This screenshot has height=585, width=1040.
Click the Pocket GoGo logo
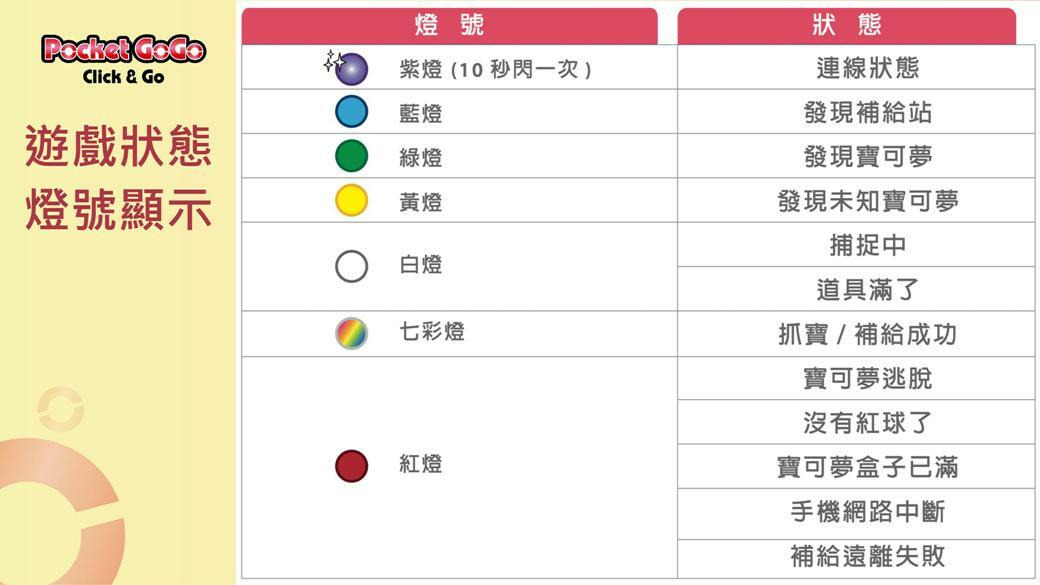pyautogui.click(x=123, y=58)
